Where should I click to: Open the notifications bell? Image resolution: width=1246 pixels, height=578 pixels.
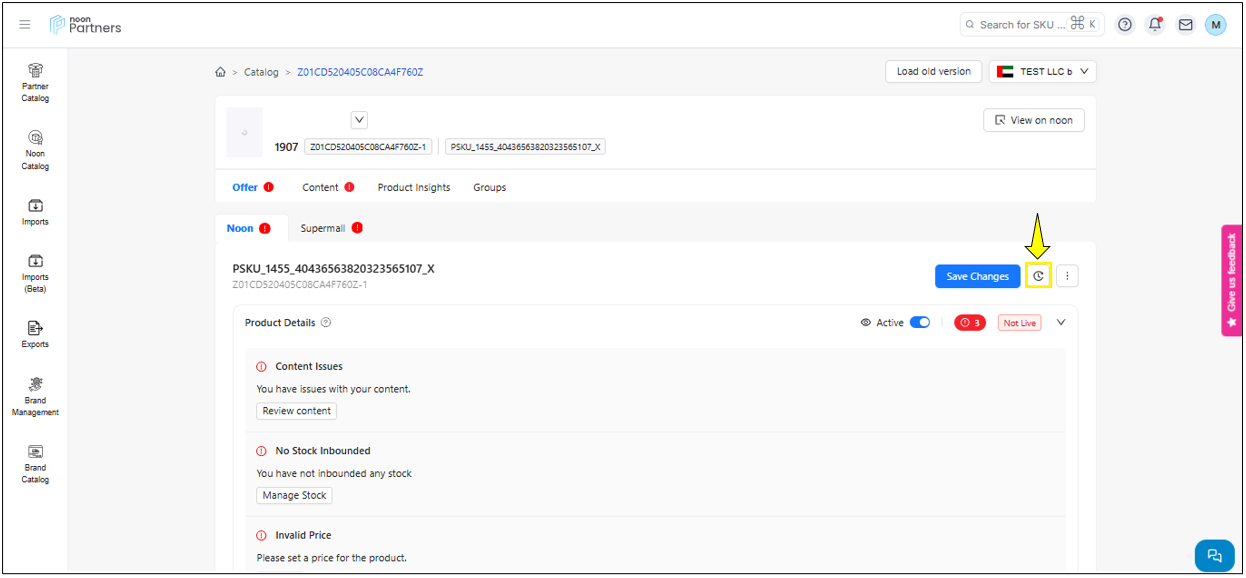point(1155,25)
